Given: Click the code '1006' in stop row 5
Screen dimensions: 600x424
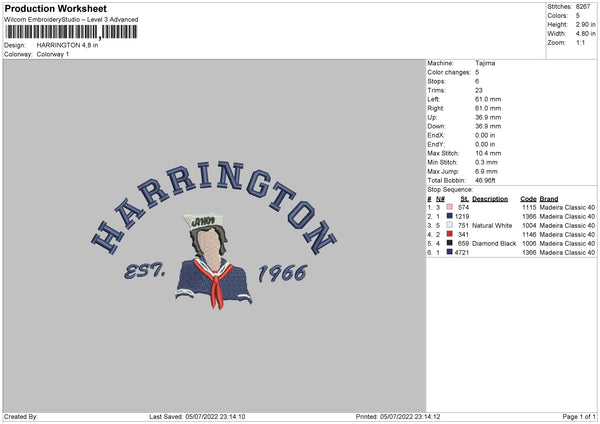Looking at the screenshot, I should click(529, 243).
